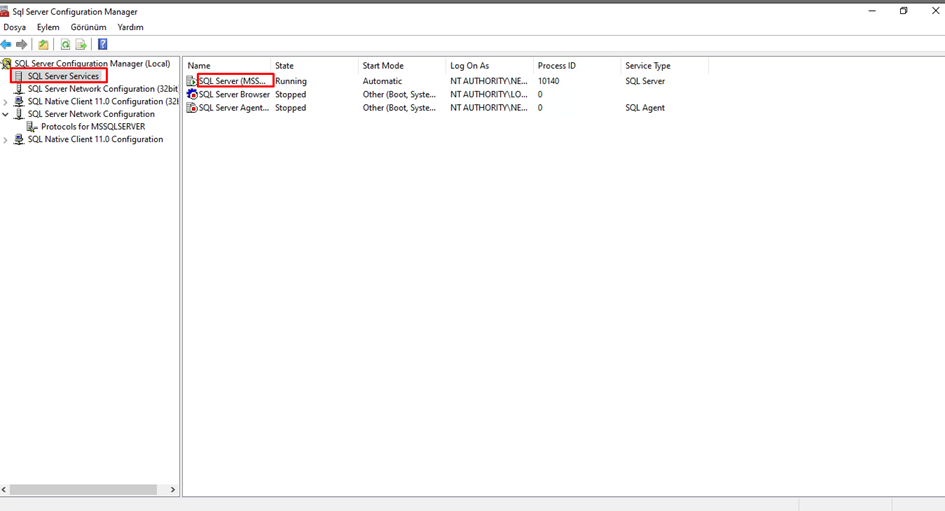This screenshot has height=511, width=945.
Task: Click the SQL Server Browser service icon
Action: [192, 94]
